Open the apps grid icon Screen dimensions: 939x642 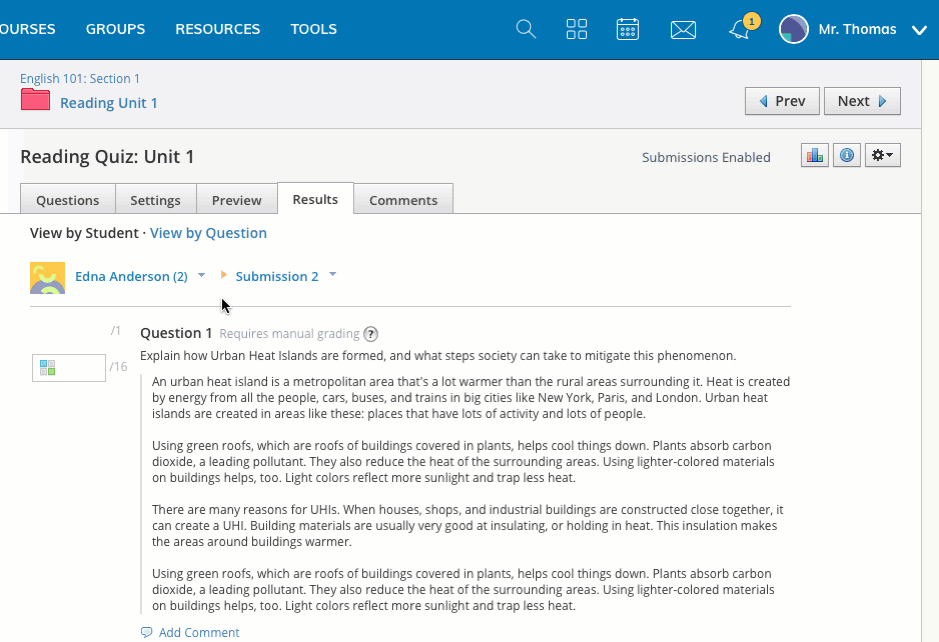(x=577, y=29)
